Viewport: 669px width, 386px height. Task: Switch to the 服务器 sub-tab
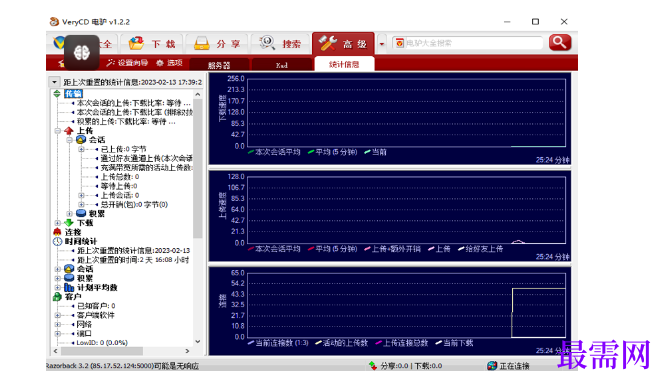[x=219, y=65]
